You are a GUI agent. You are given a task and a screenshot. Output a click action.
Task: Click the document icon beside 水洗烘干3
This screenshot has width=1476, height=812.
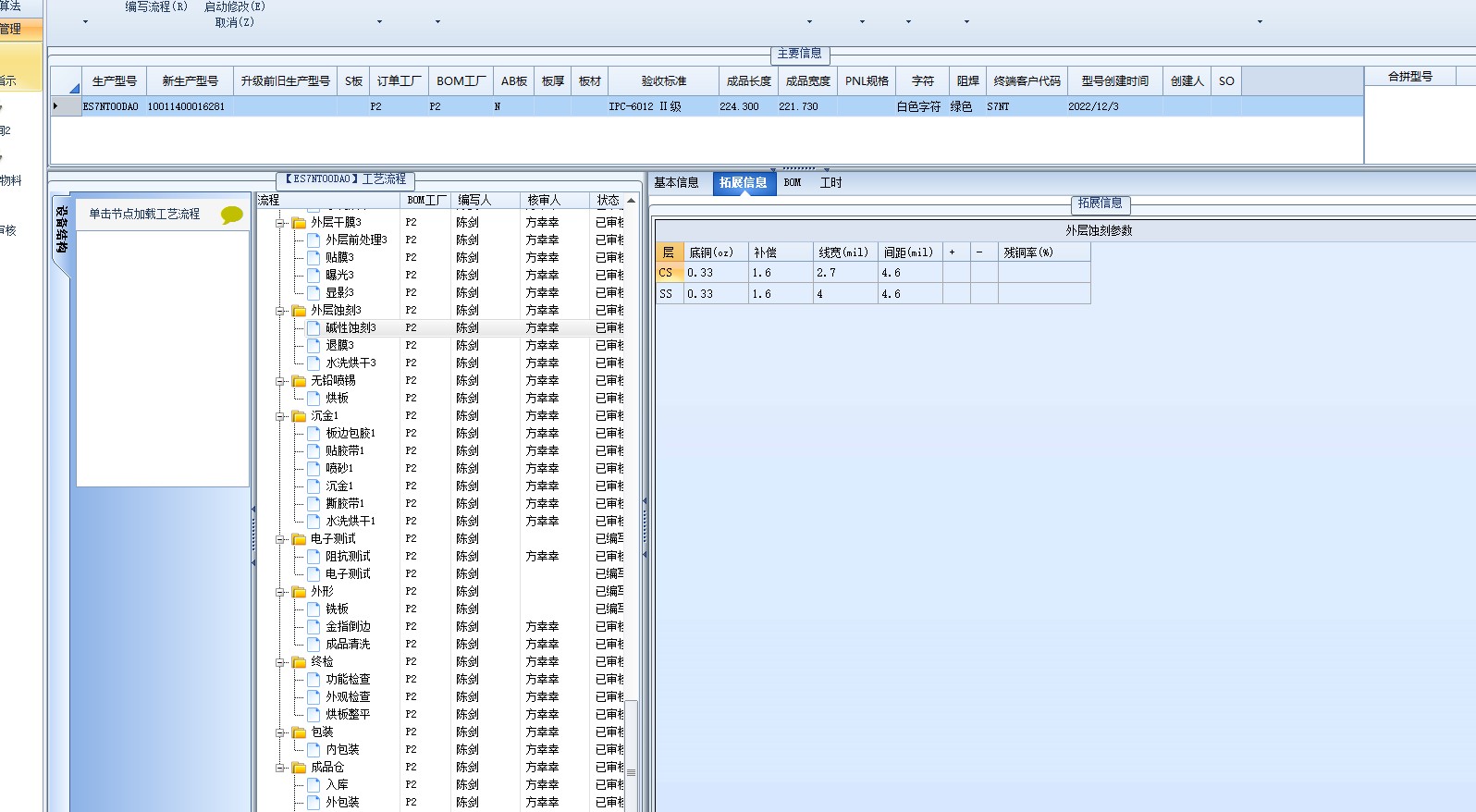[x=314, y=363]
